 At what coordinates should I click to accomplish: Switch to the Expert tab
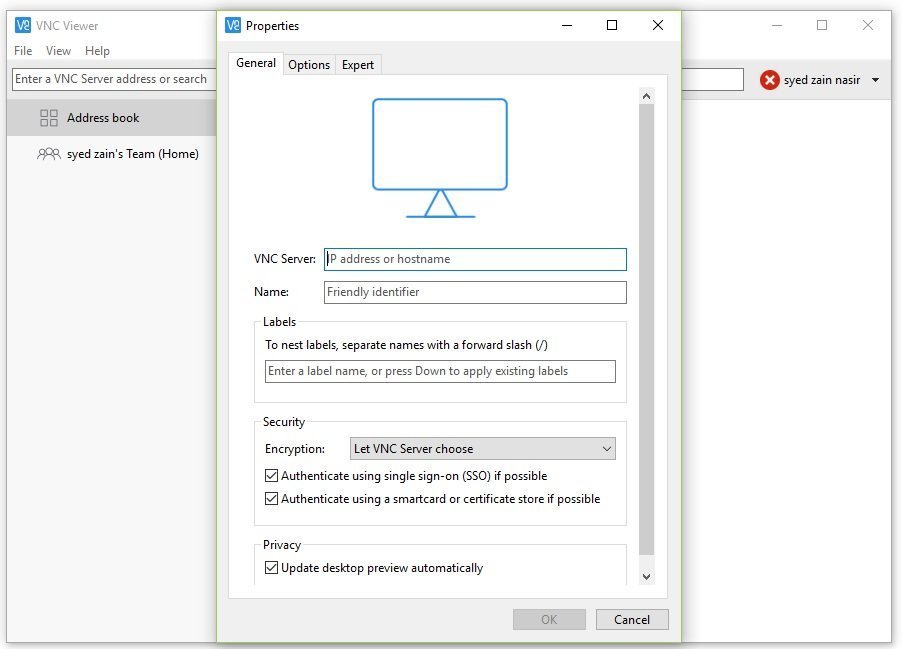[358, 64]
